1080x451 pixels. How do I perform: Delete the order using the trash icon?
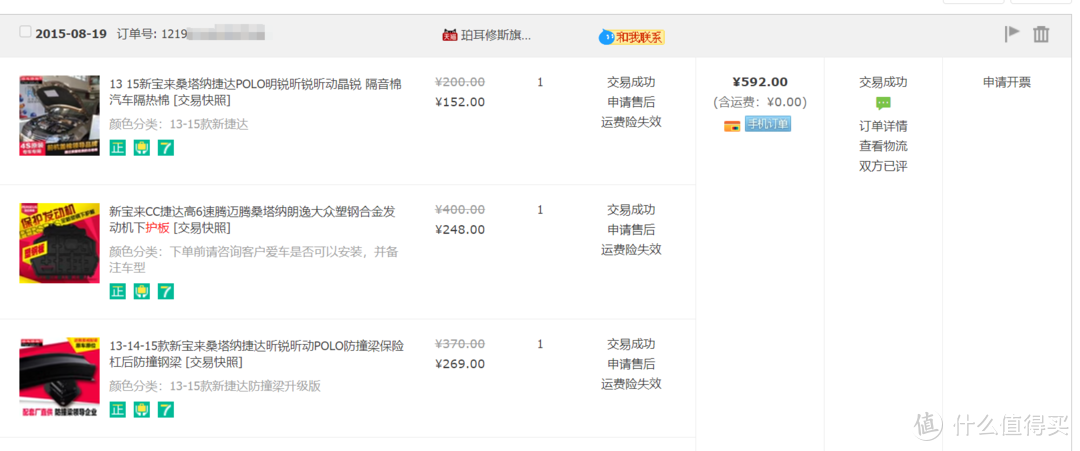click(x=1041, y=34)
